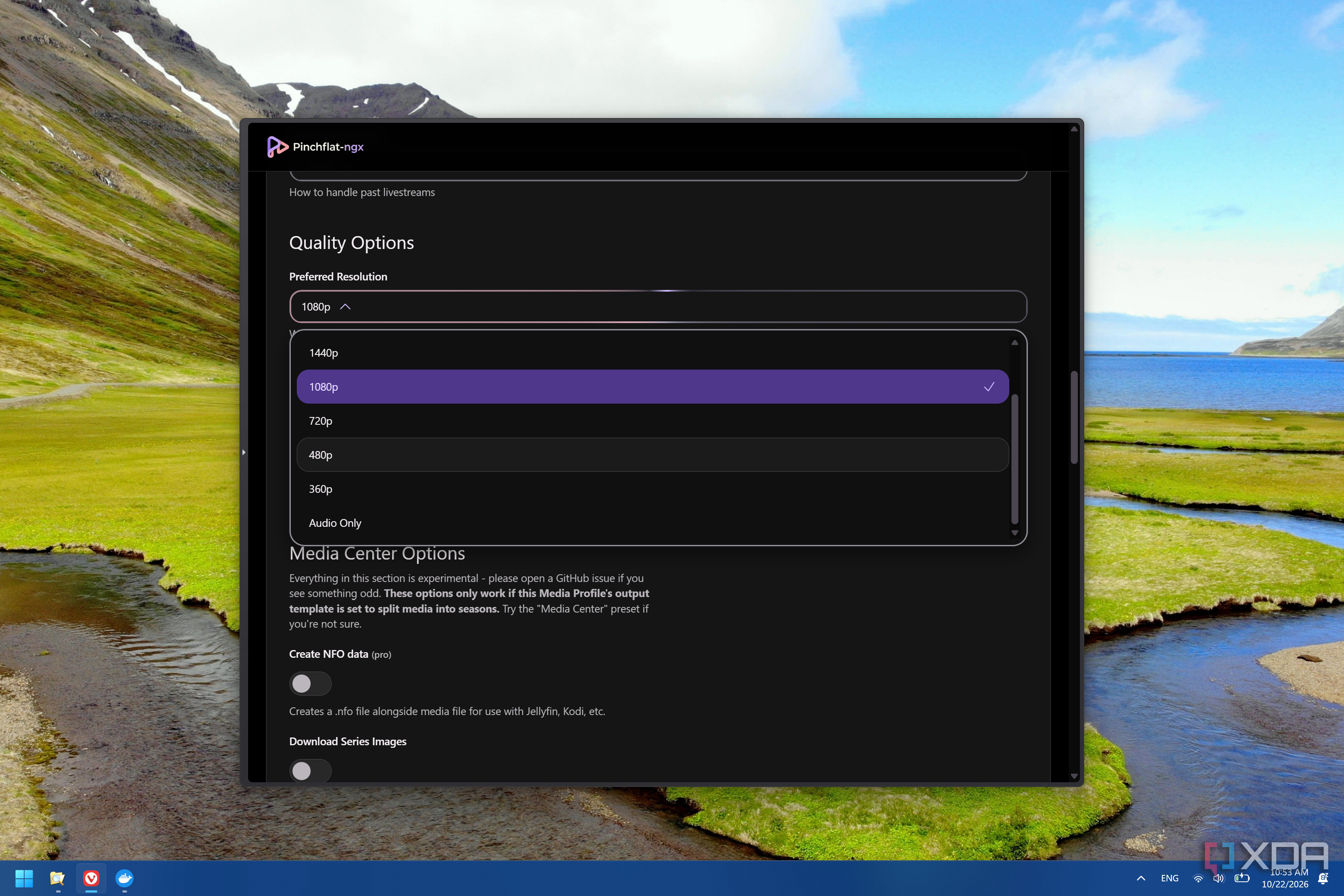Open the notification center bell icon
Image resolution: width=1344 pixels, height=896 pixels.
click(1323, 878)
